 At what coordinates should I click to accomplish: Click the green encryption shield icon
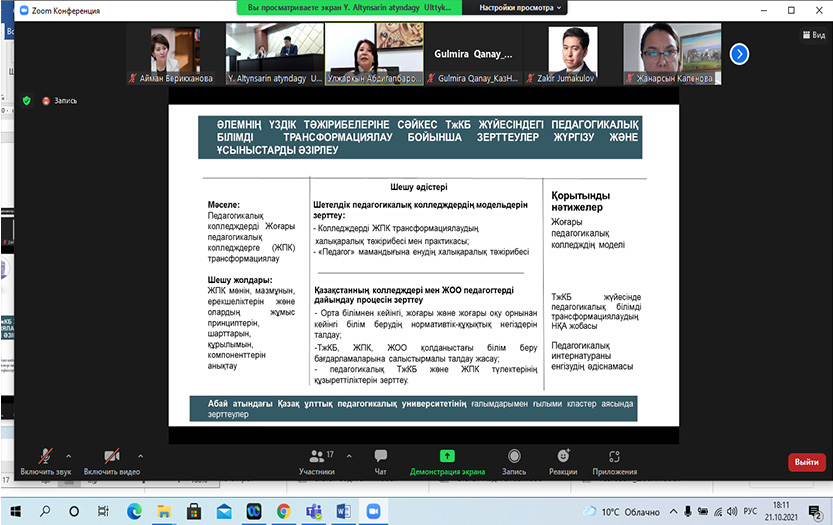(x=27, y=100)
